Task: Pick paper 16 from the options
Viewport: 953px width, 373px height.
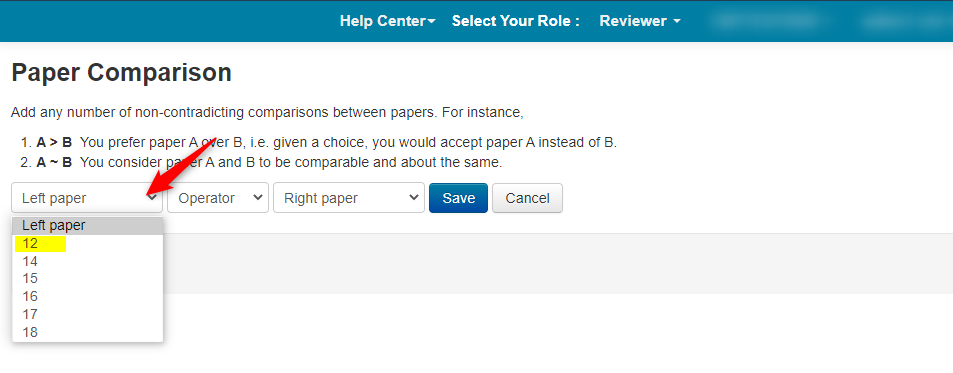Action: (x=88, y=296)
